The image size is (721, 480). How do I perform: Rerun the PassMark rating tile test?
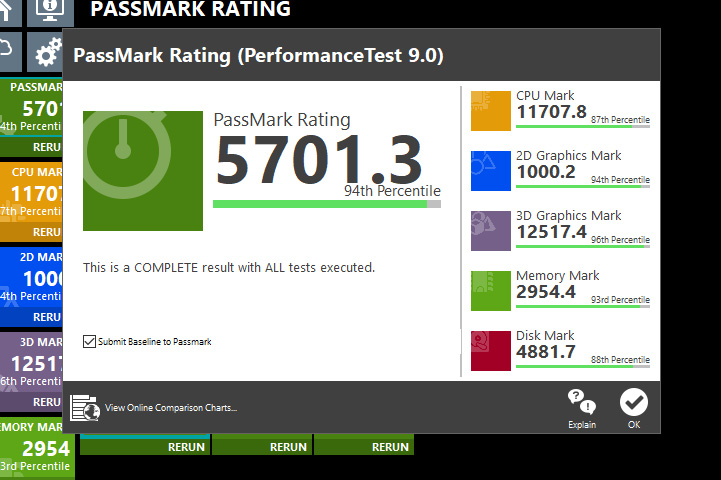click(31, 147)
